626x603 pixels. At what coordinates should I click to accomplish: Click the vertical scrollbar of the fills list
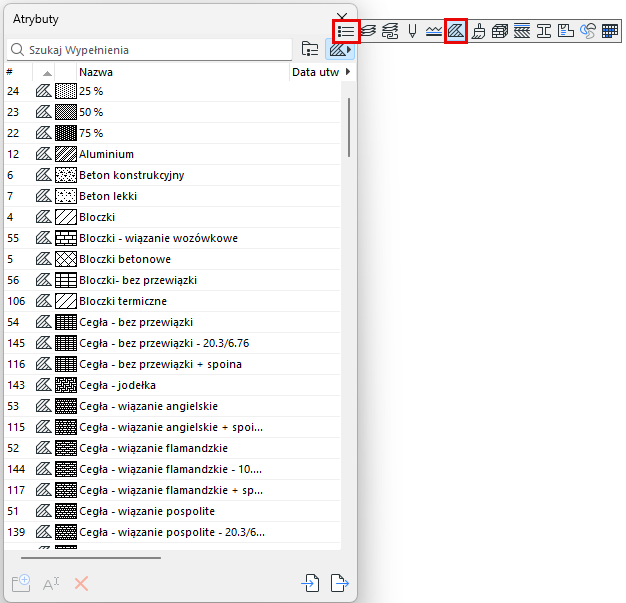(349, 127)
